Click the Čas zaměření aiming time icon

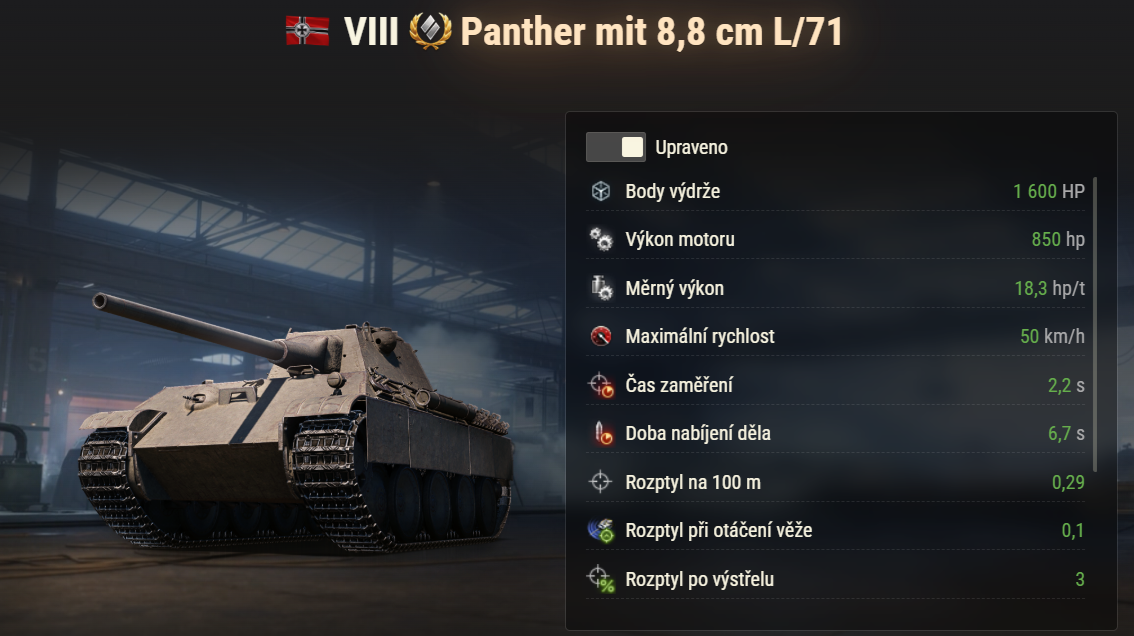(x=601, y=385)
